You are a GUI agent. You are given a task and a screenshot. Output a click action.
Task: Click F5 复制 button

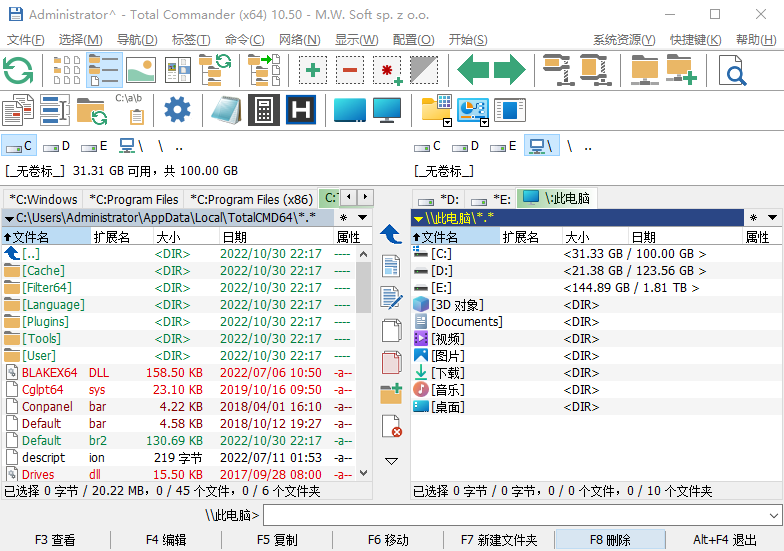(x=277, y=540)
